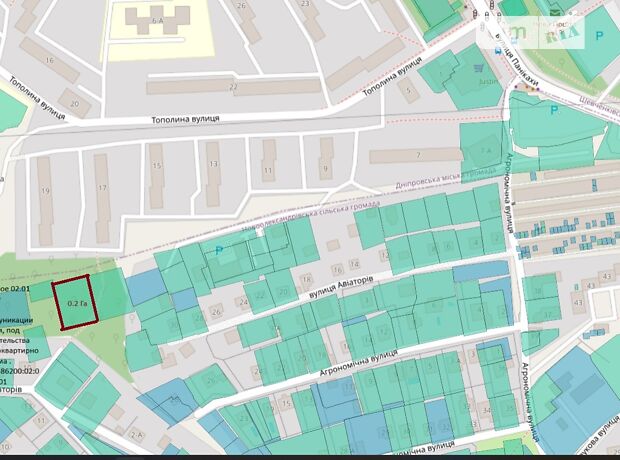Select the red-outlined 0.2 Га land parcel
The height and width of the screenshot is (460, 620).
(x=77, y=302)
